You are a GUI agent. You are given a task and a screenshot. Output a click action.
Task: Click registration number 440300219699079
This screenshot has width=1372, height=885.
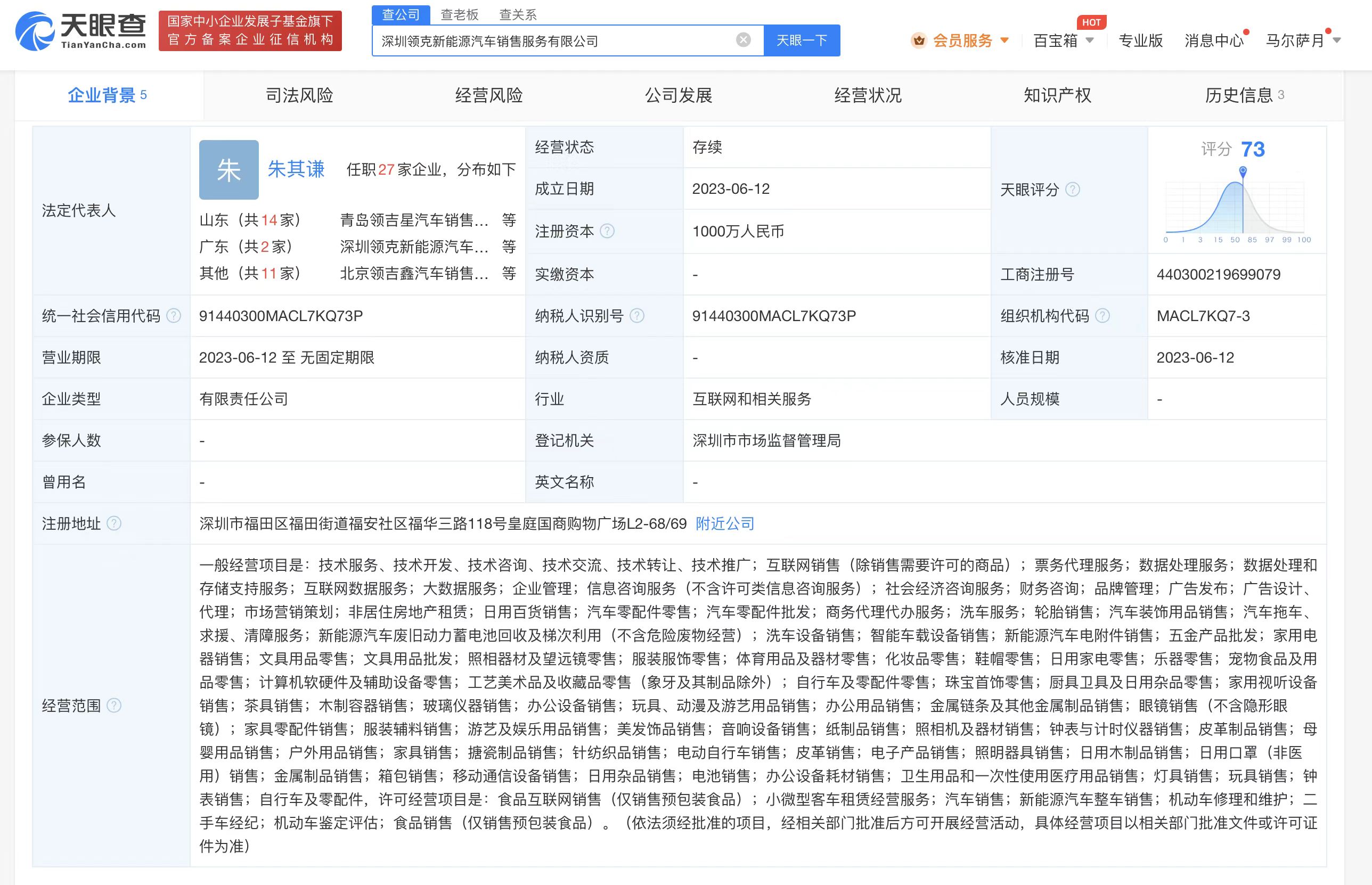[1219, 274]
